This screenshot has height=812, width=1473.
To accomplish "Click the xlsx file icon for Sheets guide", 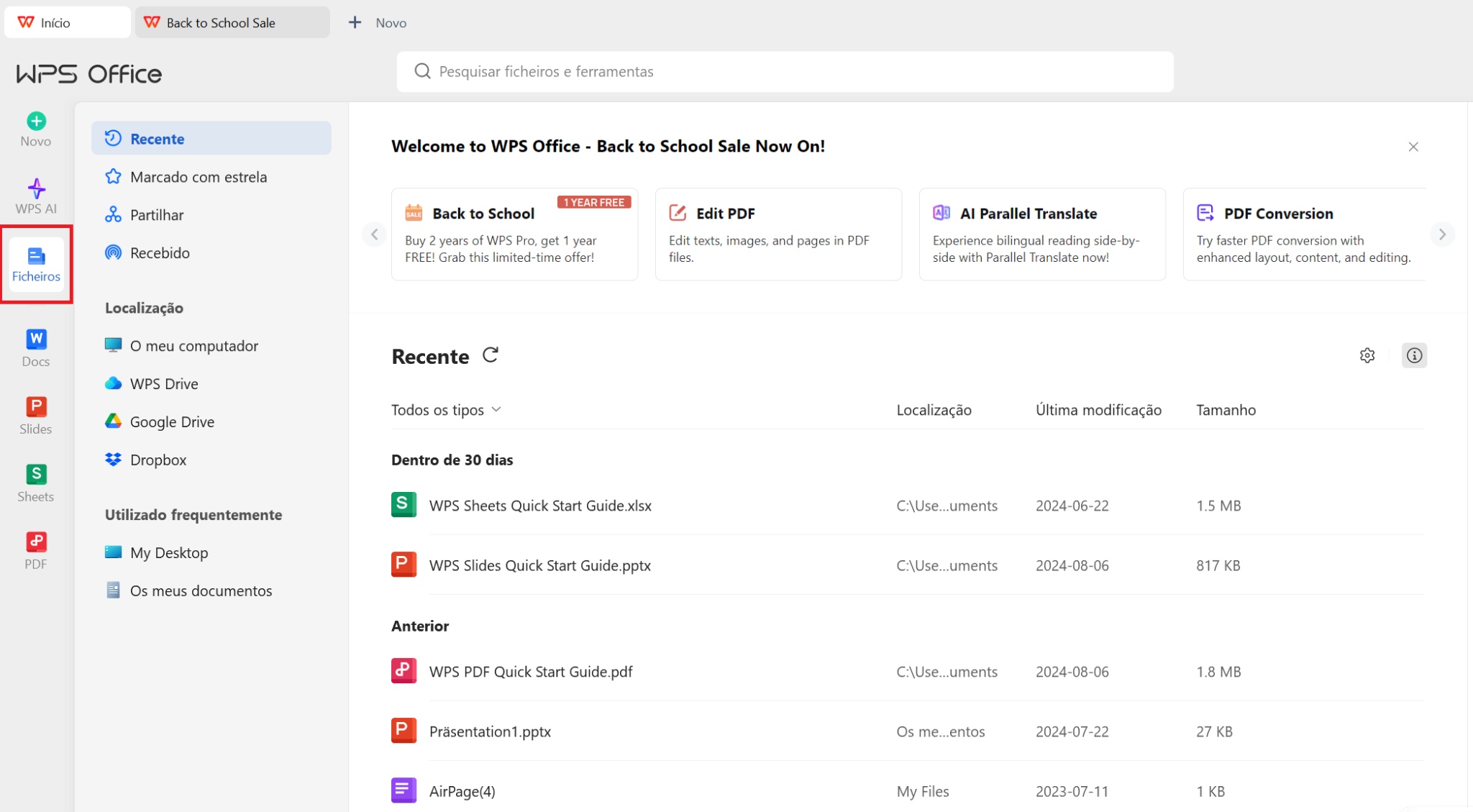I will (403, 505).
